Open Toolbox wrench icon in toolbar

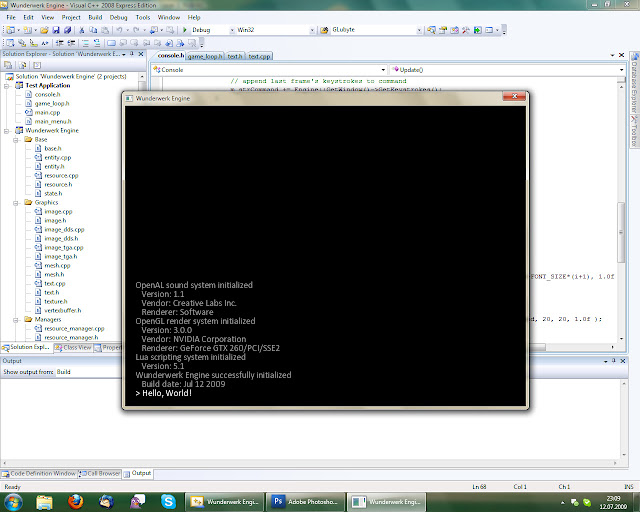tap(466, 30)
